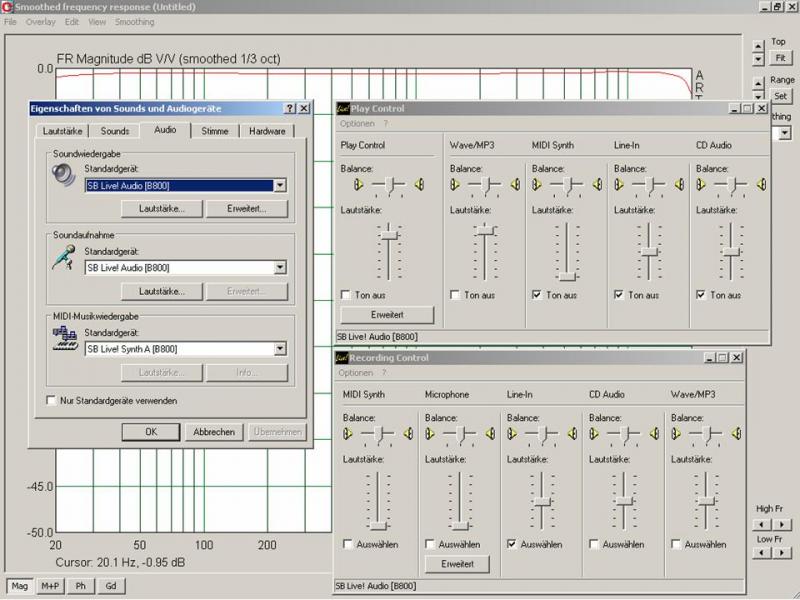Select Line-In as recording source checkbox
This screenshot has height=600, width=800.
[x=513, y=544]
